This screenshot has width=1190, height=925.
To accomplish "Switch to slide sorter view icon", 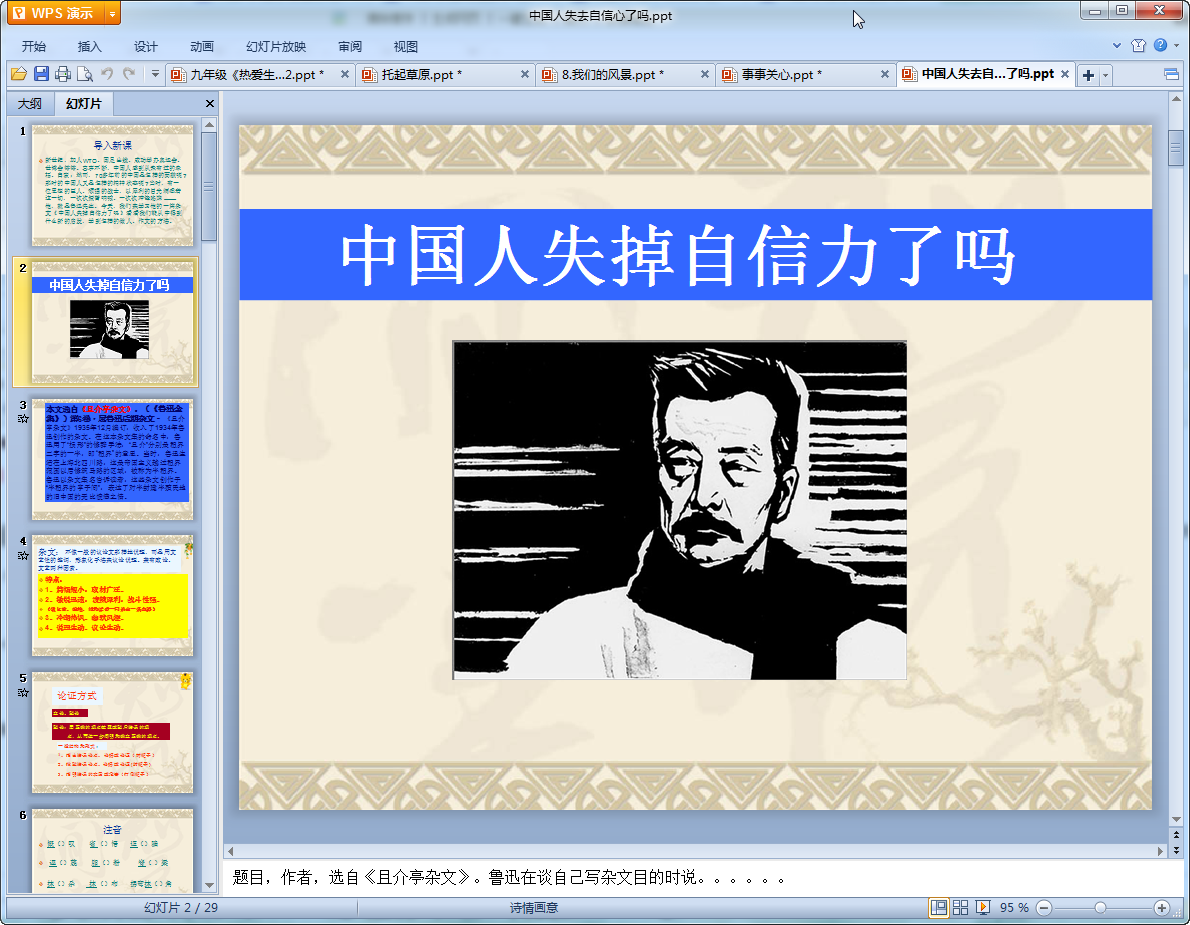I will click(x=960, y=907).
